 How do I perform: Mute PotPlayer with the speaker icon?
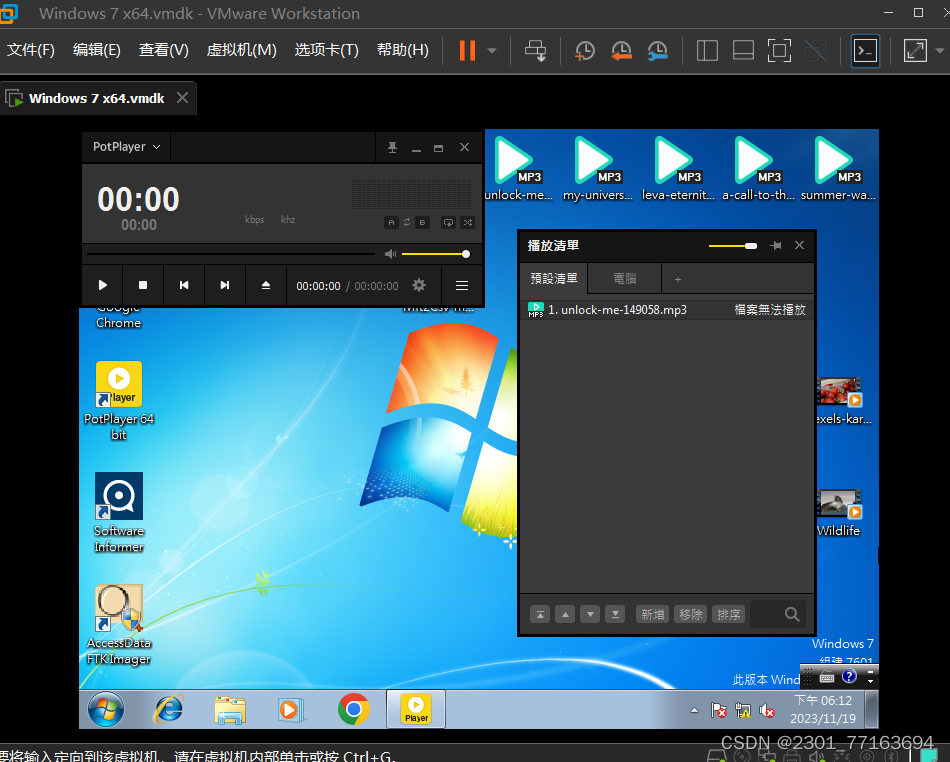[x=390, y=254]
